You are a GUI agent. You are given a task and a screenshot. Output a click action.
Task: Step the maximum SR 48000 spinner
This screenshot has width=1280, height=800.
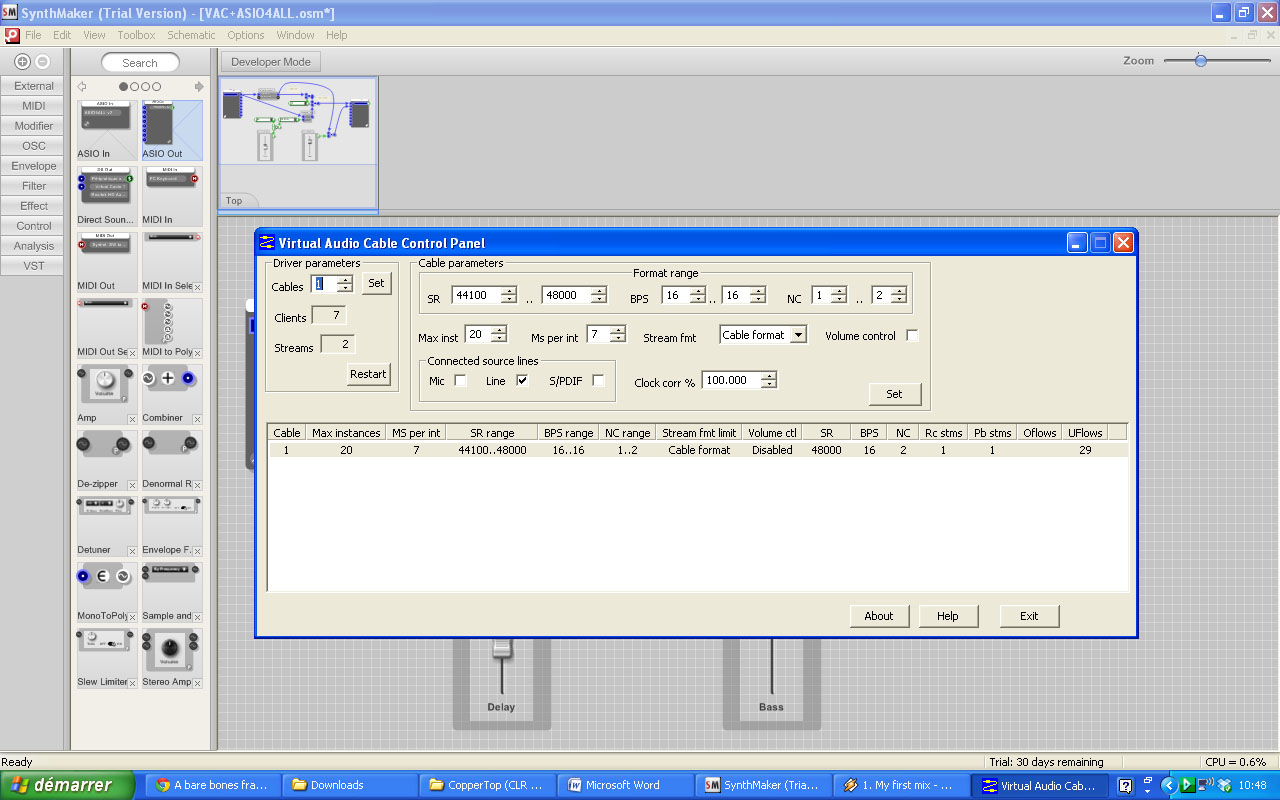[598, 295]
